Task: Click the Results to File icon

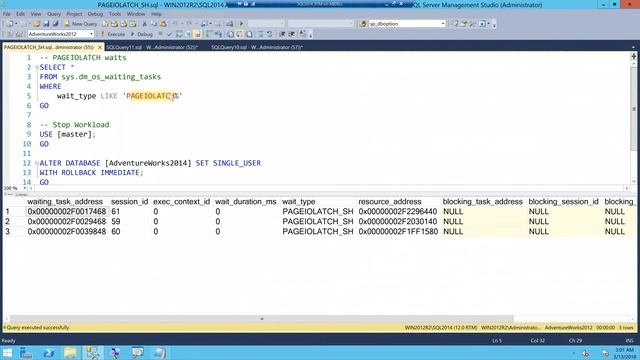Action: point(249,34)
